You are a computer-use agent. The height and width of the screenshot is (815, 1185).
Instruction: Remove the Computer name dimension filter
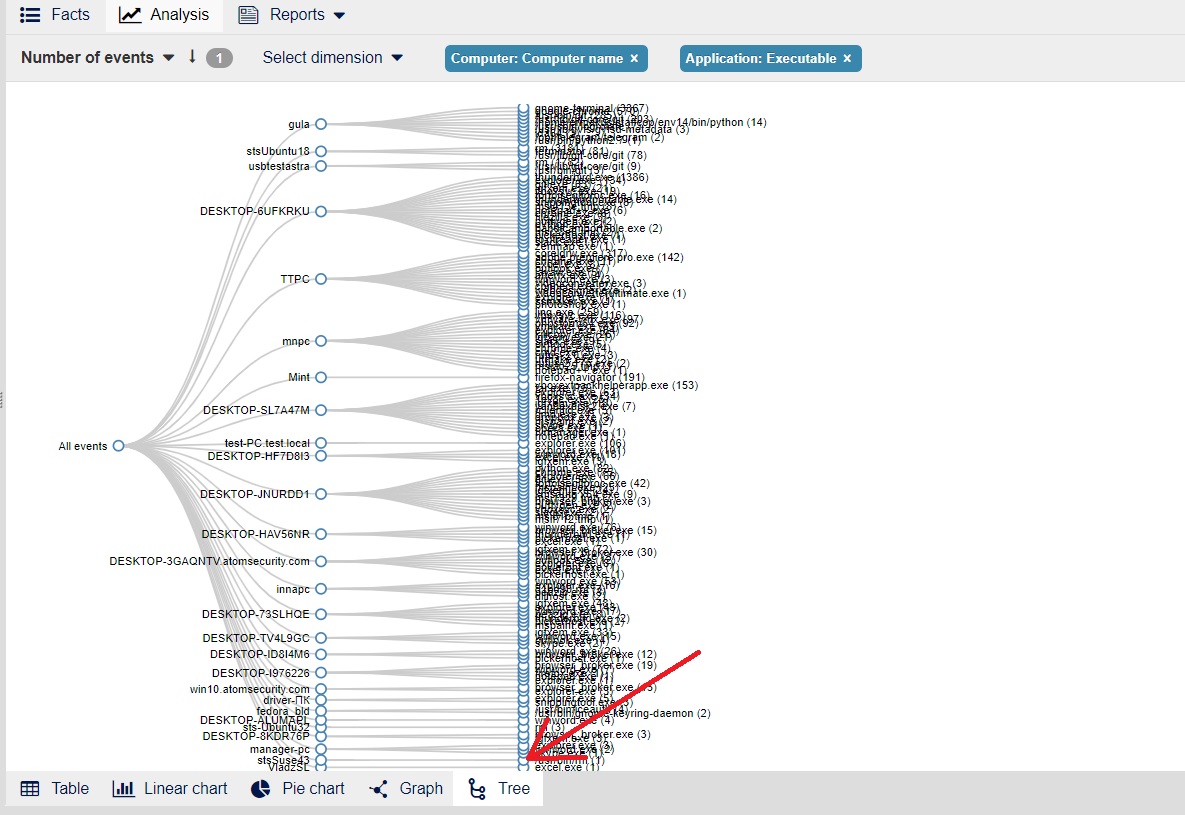634,59
